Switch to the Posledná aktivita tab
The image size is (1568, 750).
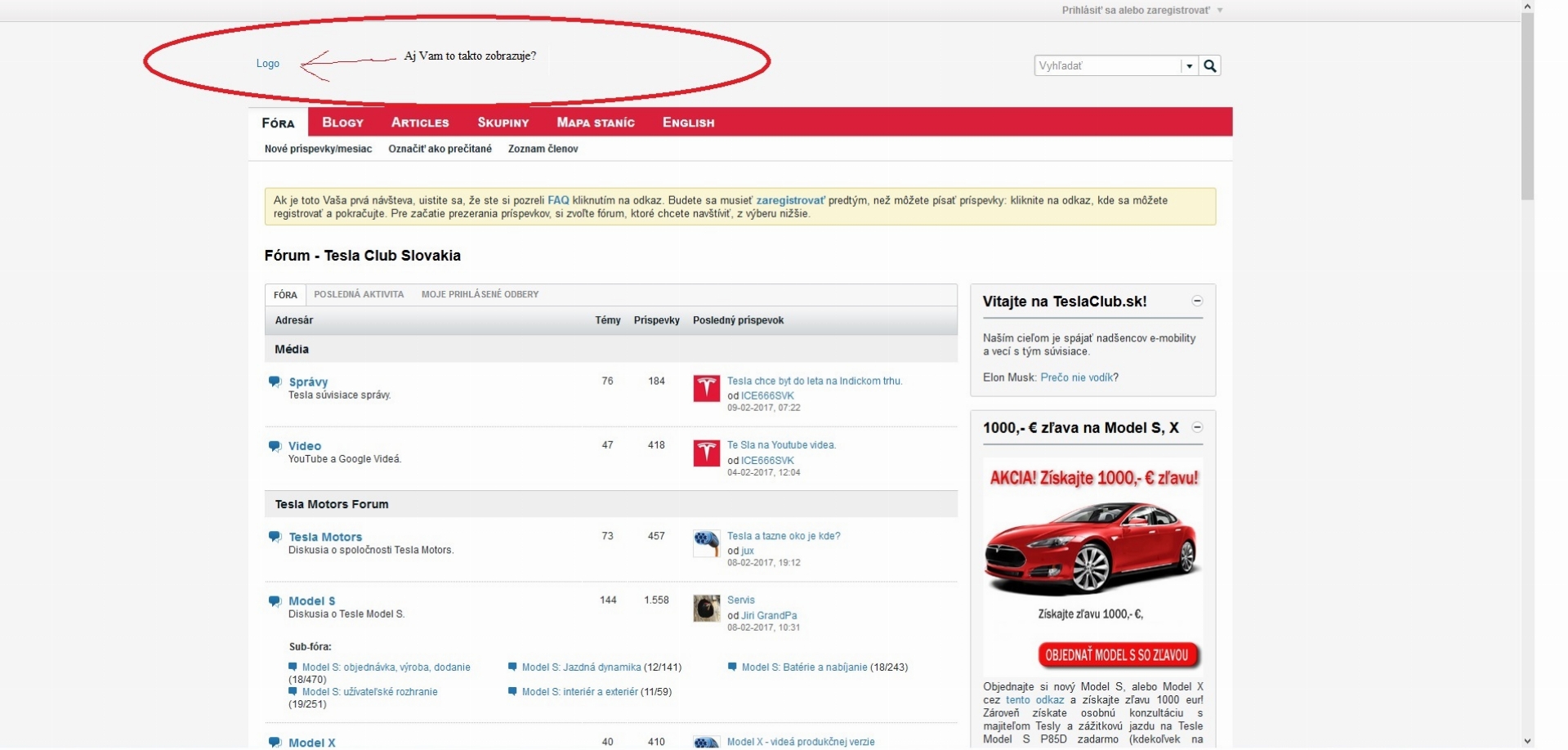click(359, 294)
